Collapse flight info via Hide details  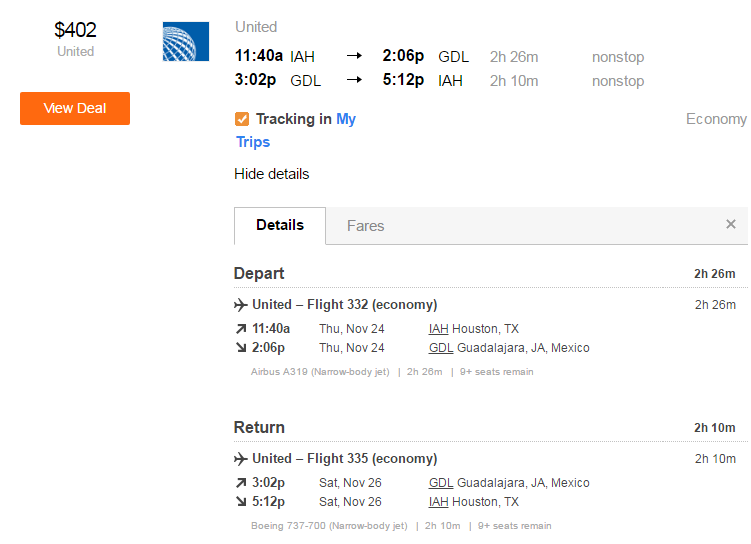(x=272, y=174)
